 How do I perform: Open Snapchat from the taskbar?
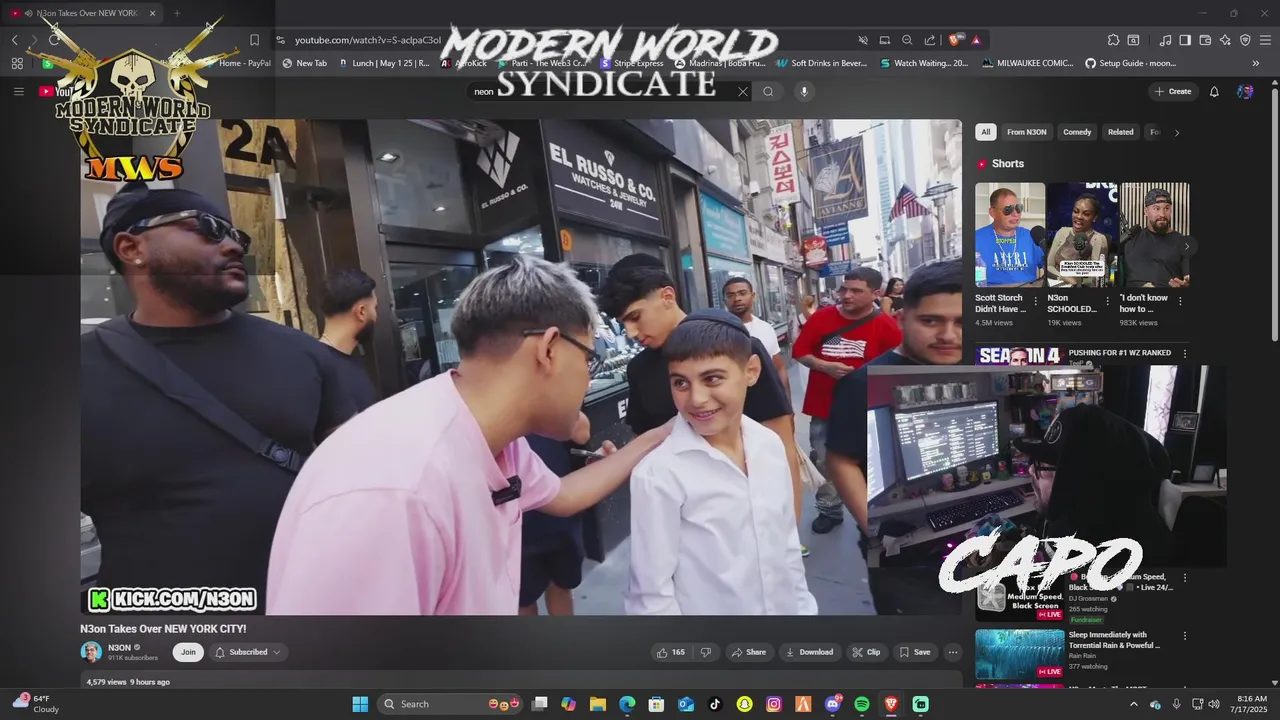(744, 704)
